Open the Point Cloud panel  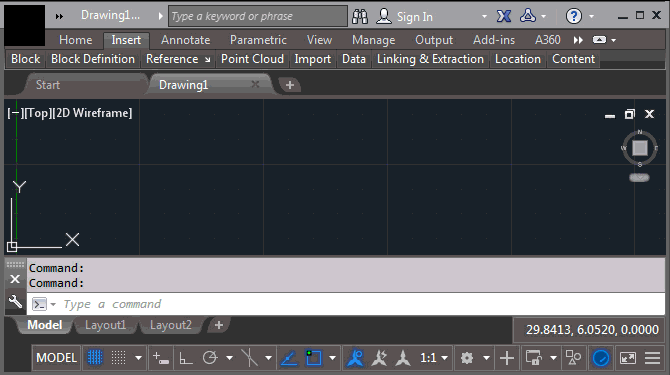pyautogui.click(x=252, y=59)
